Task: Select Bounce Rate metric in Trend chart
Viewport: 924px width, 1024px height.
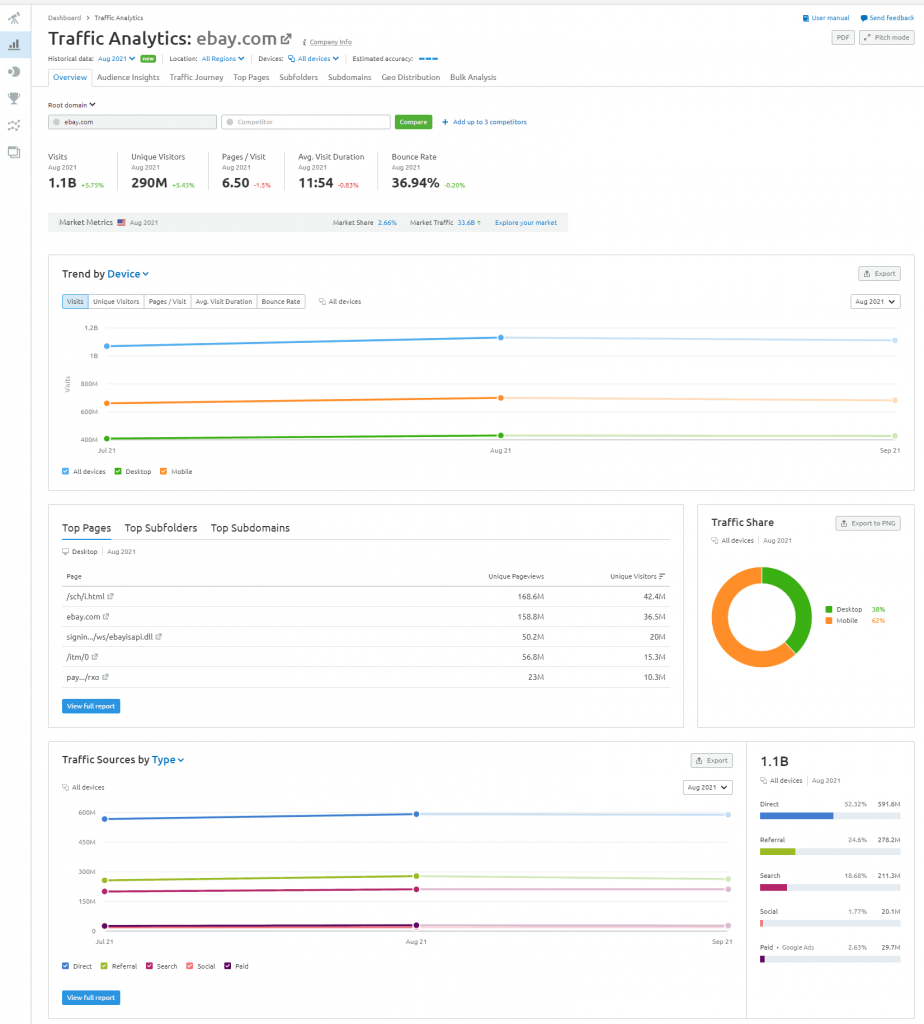Action: 281,302
